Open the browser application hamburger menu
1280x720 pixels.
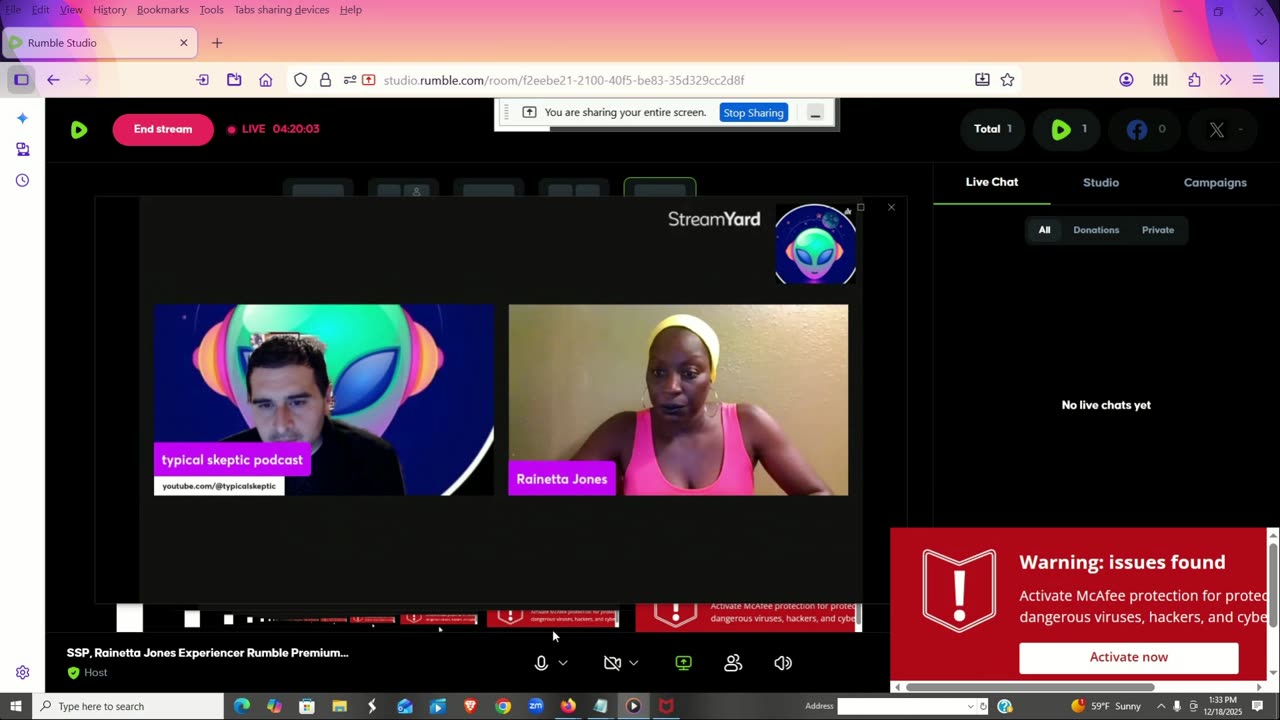1258,80
